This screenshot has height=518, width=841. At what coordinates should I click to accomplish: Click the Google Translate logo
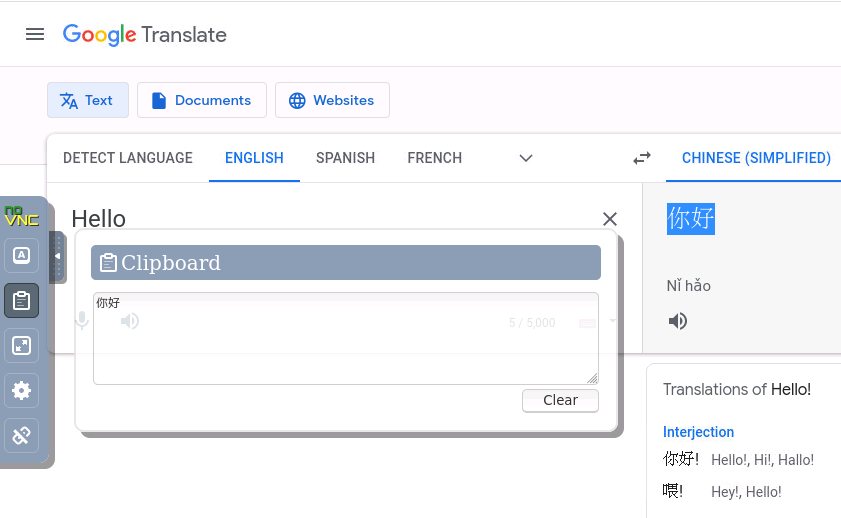coord(145,35)
